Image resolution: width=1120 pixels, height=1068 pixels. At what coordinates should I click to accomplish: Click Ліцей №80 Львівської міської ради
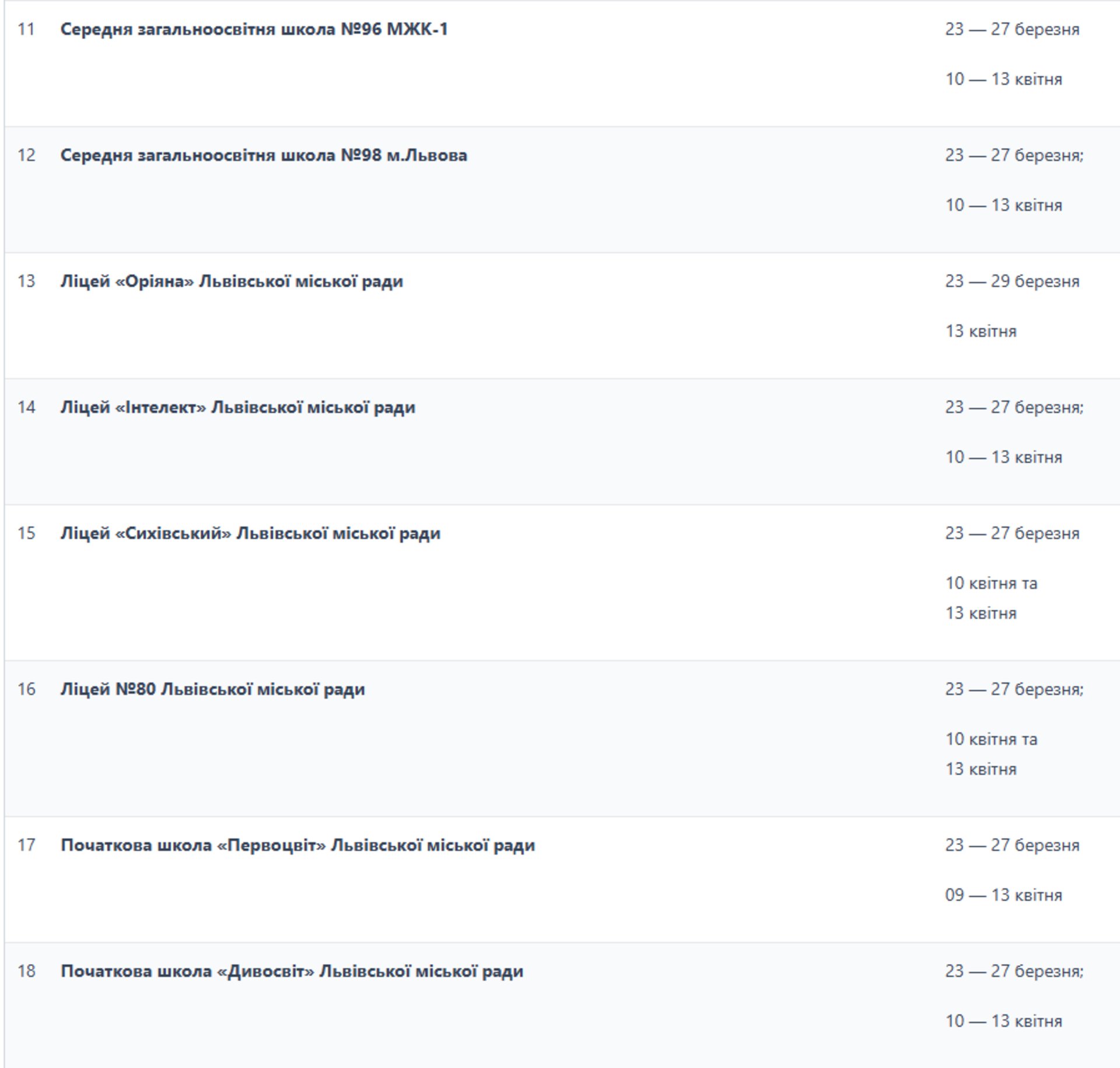coord(212,689)
